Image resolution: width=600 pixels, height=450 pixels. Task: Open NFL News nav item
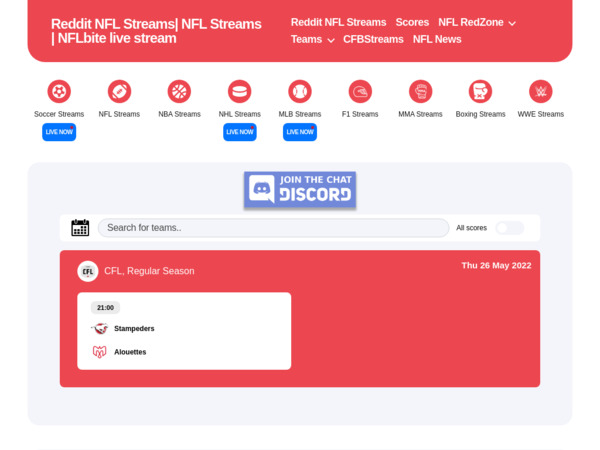[x=437, y=39]
